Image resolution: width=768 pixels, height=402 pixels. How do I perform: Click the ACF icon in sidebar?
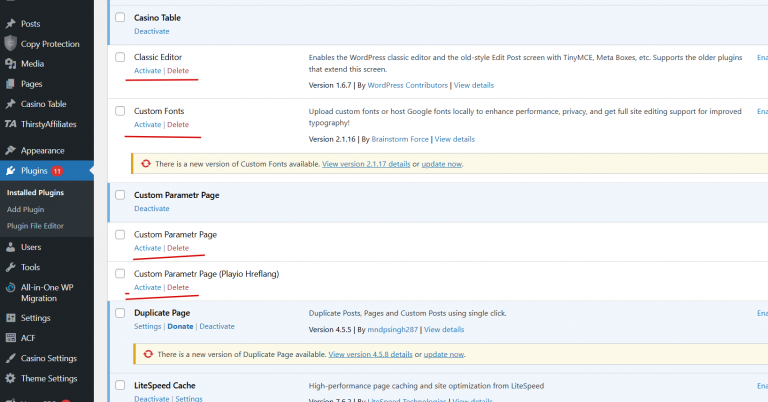tap(10, 338)
